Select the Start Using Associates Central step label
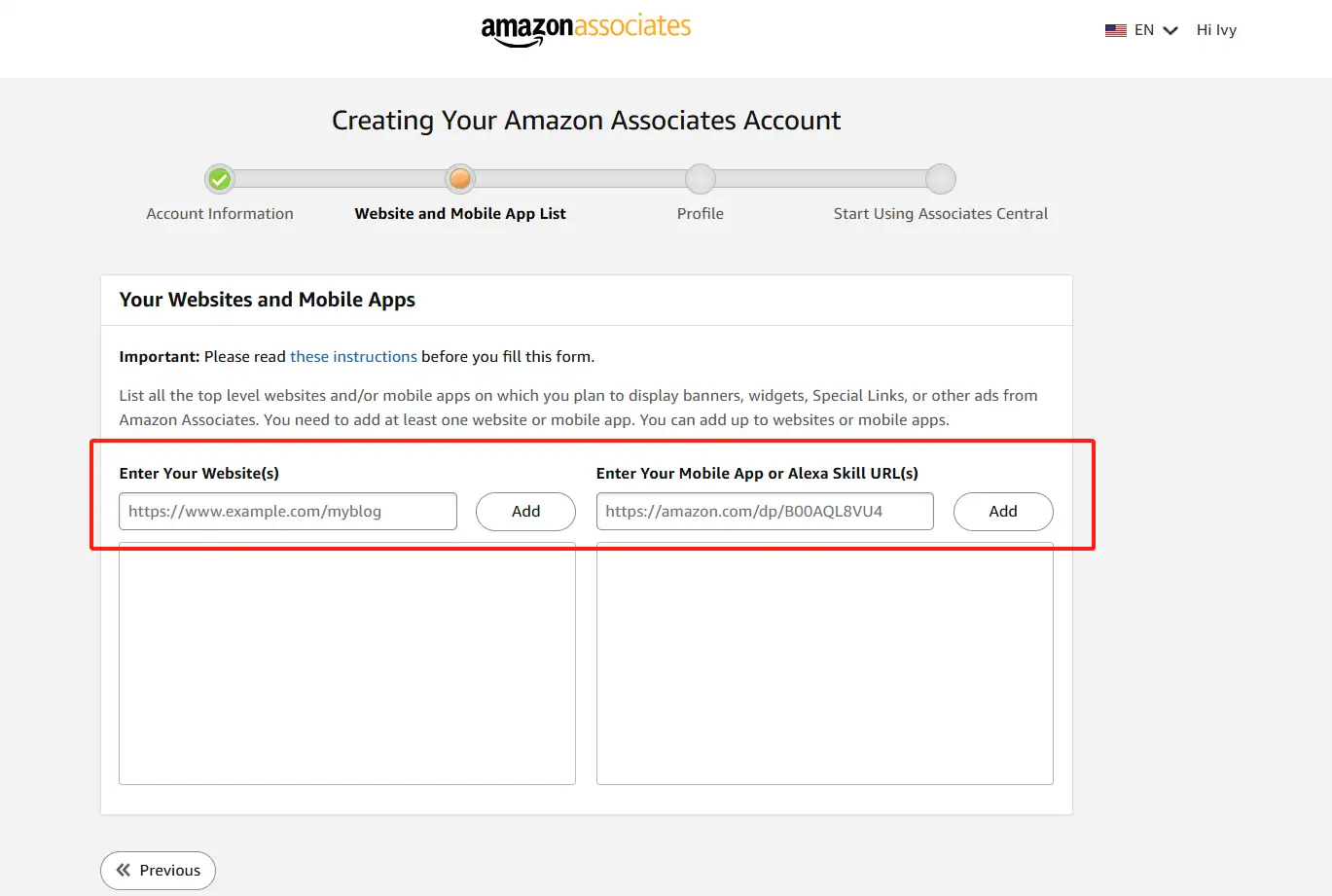 [941, 214]
